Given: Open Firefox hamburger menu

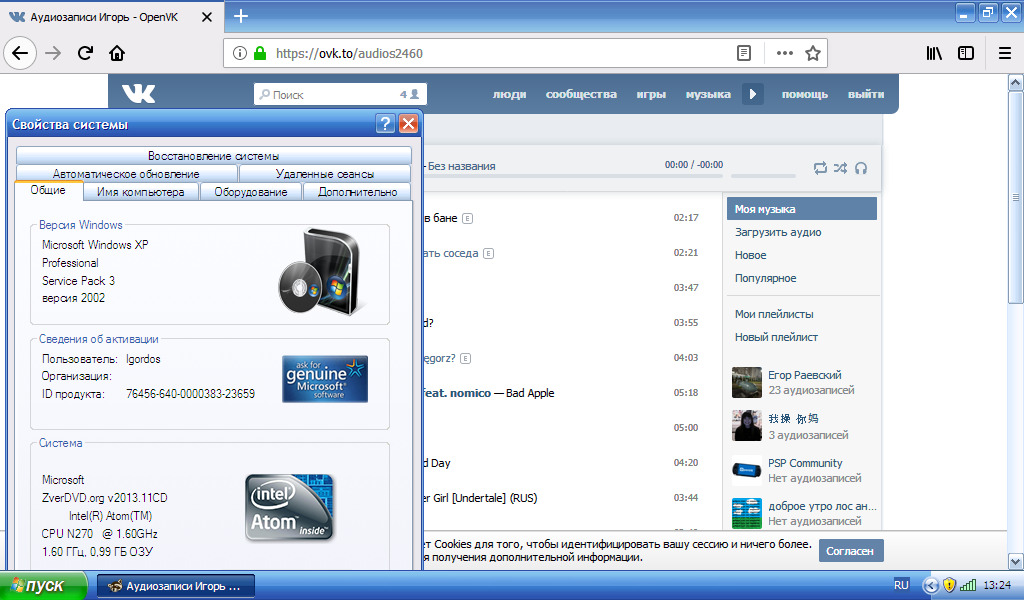Looking at the screenshot, I should [x=1004, y=53].
